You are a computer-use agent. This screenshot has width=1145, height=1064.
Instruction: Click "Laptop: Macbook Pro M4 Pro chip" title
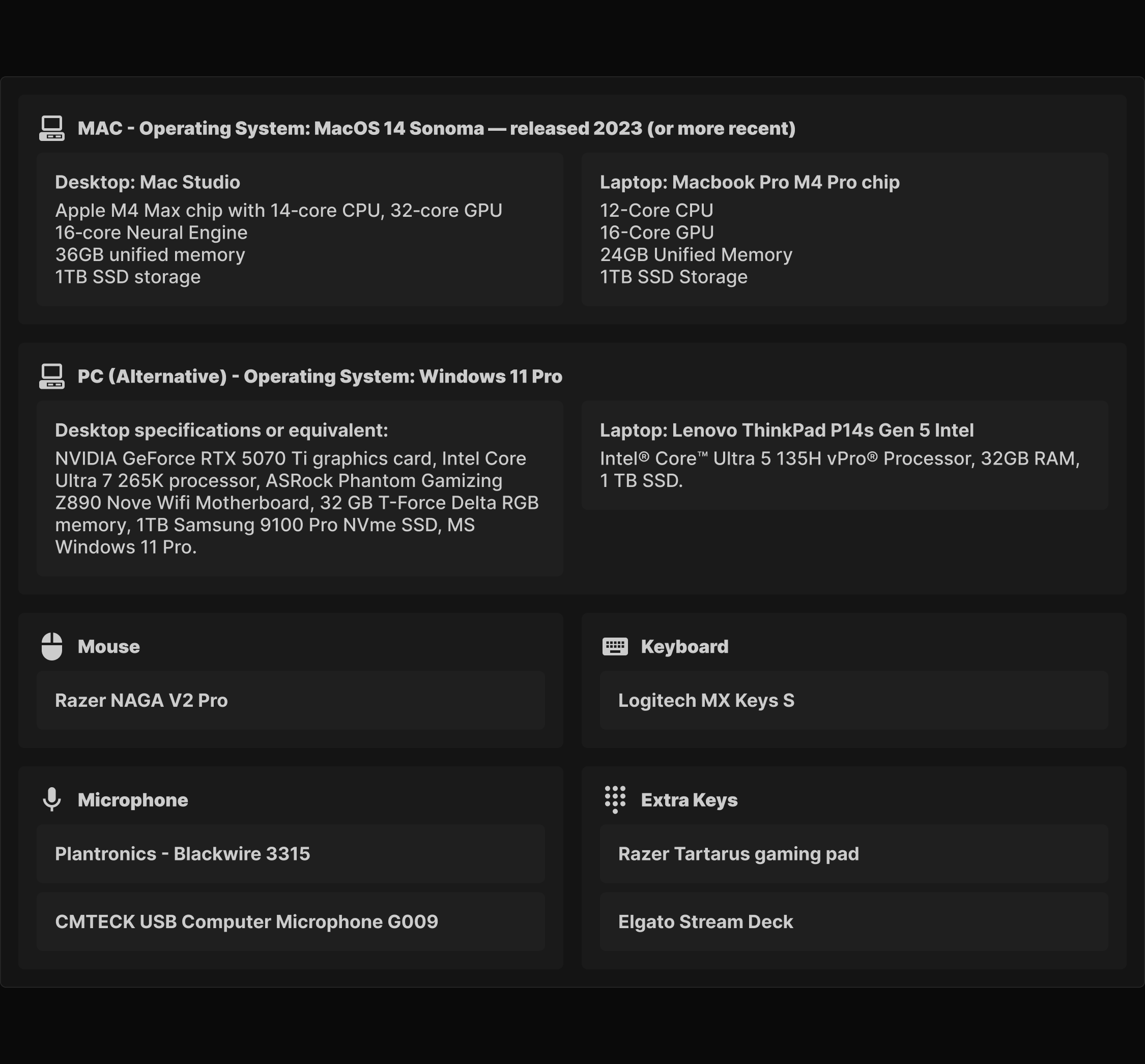pyautogui.click(x=750, y=183)
